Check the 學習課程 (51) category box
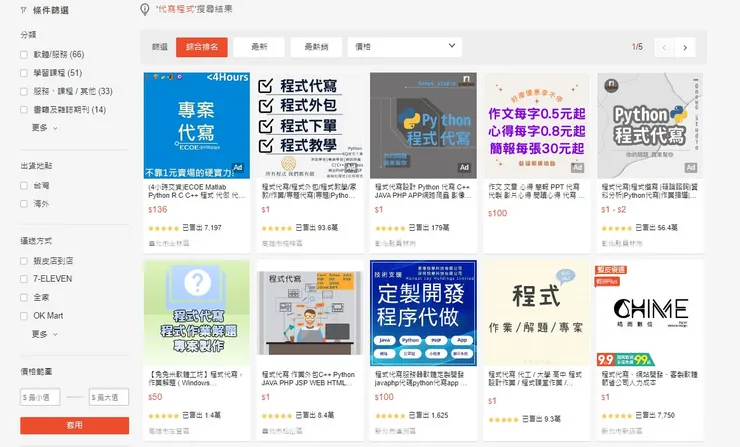 [x=24, y=73]
